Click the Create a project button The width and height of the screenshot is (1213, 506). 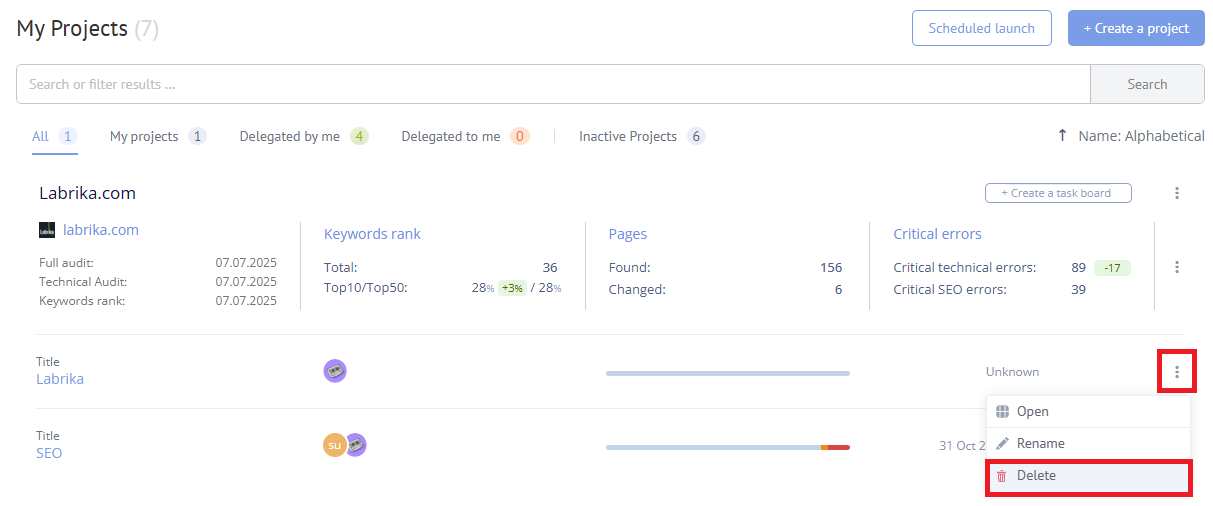pyautogui.click(x=1136, y=28)
